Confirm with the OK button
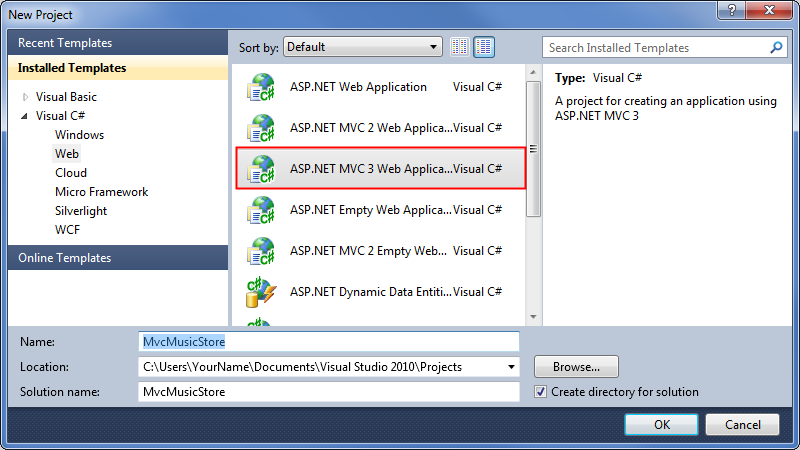 (x=661, y=424)
